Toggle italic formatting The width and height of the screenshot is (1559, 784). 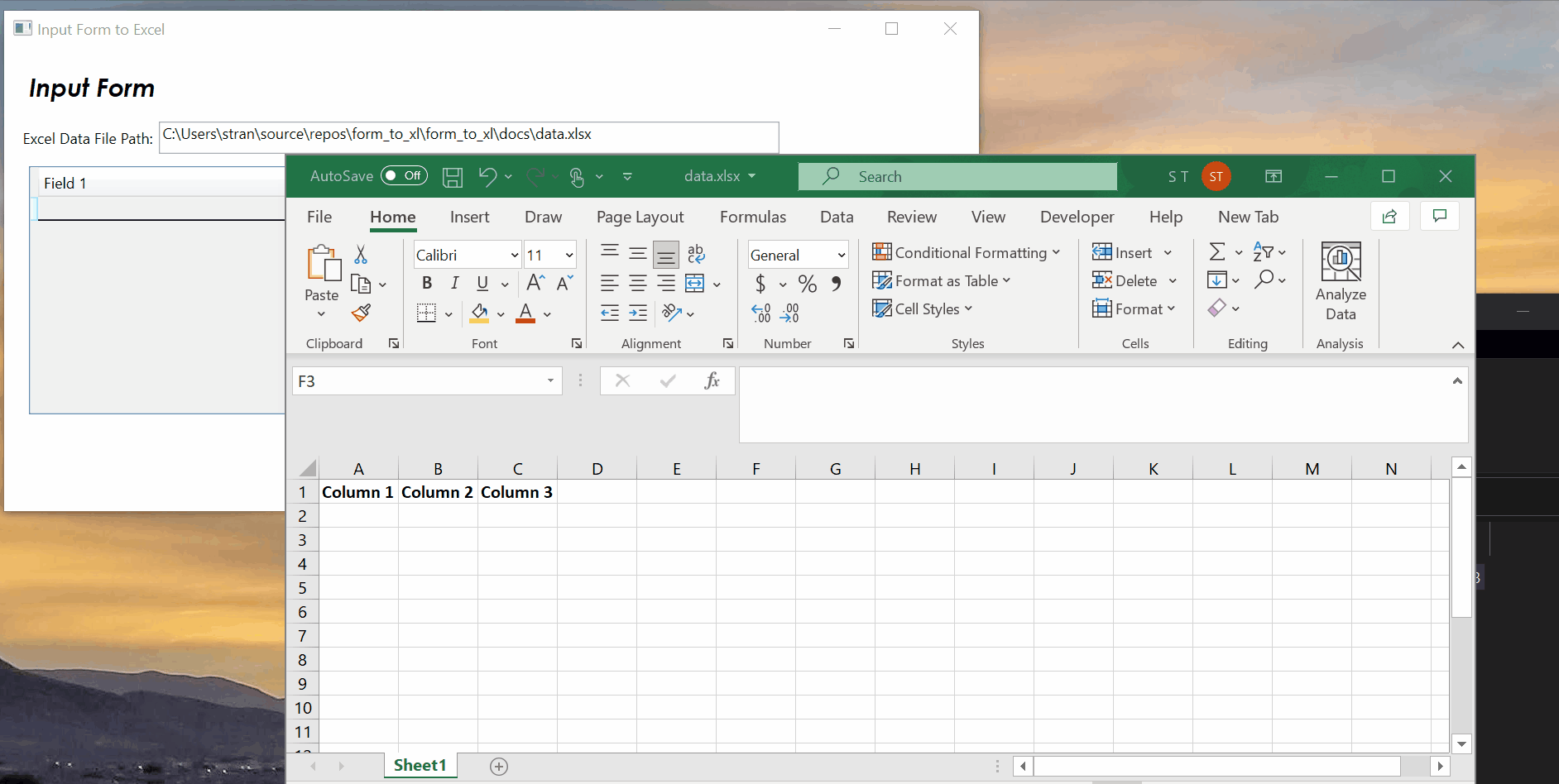[454, 282]
